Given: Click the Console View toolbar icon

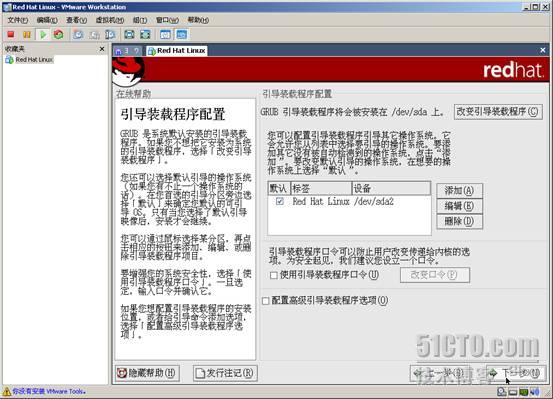Looking at the screenshot, I should point(182,34).
